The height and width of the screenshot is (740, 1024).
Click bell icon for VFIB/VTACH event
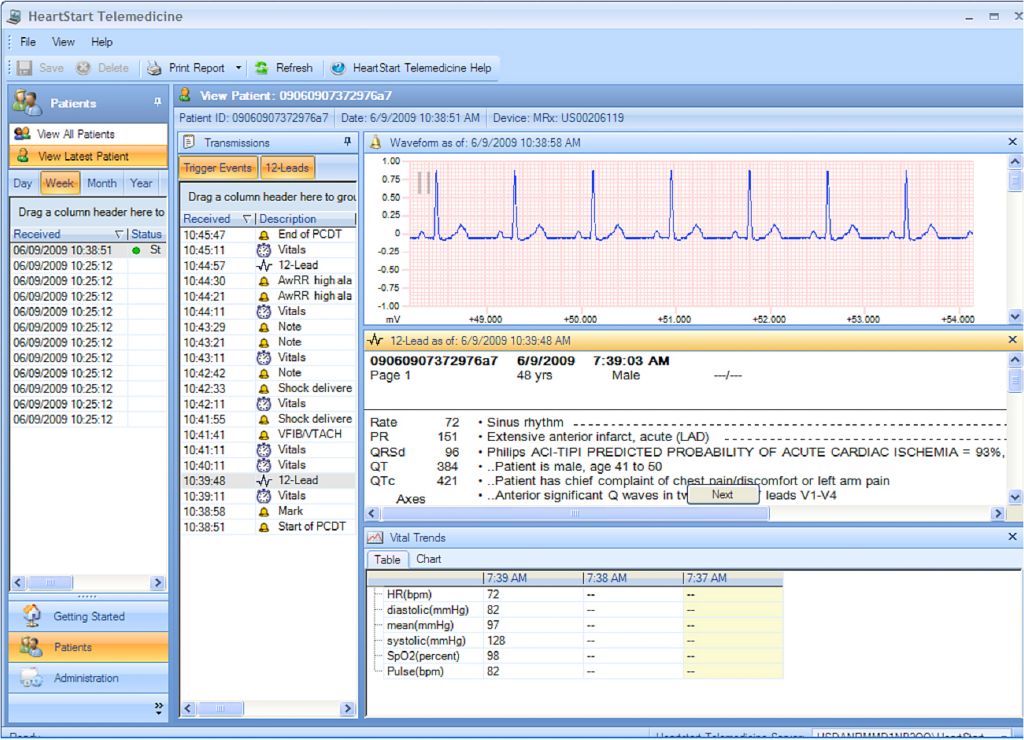click(264, 434)
